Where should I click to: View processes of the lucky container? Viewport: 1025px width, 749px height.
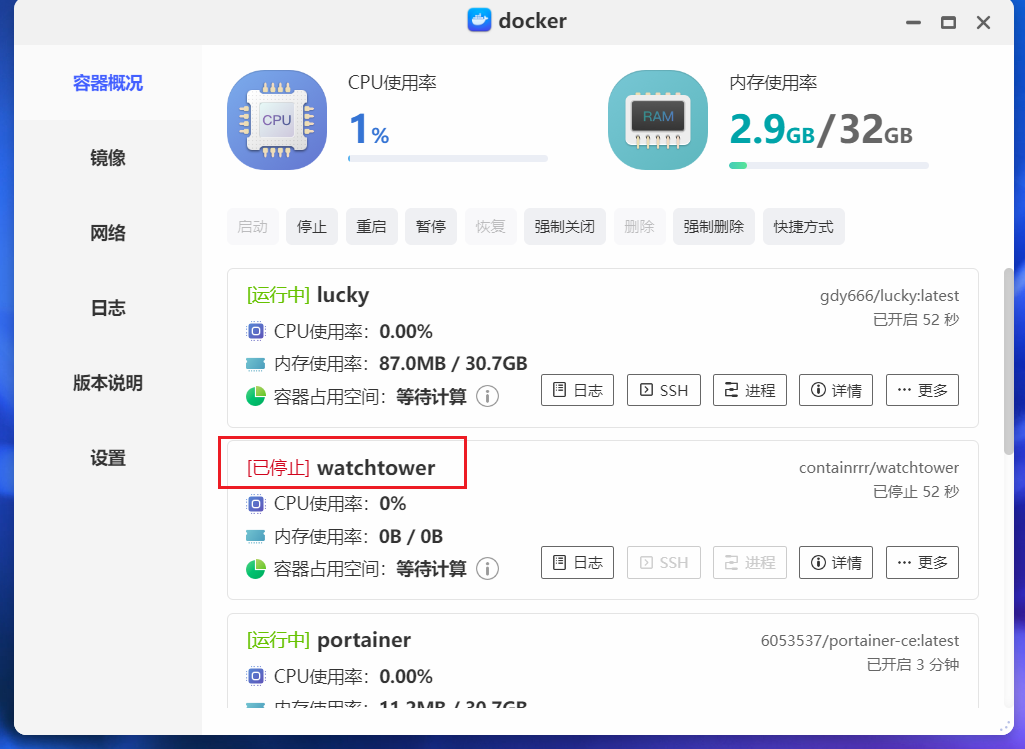pyautogui.click(x=749, y=390)
